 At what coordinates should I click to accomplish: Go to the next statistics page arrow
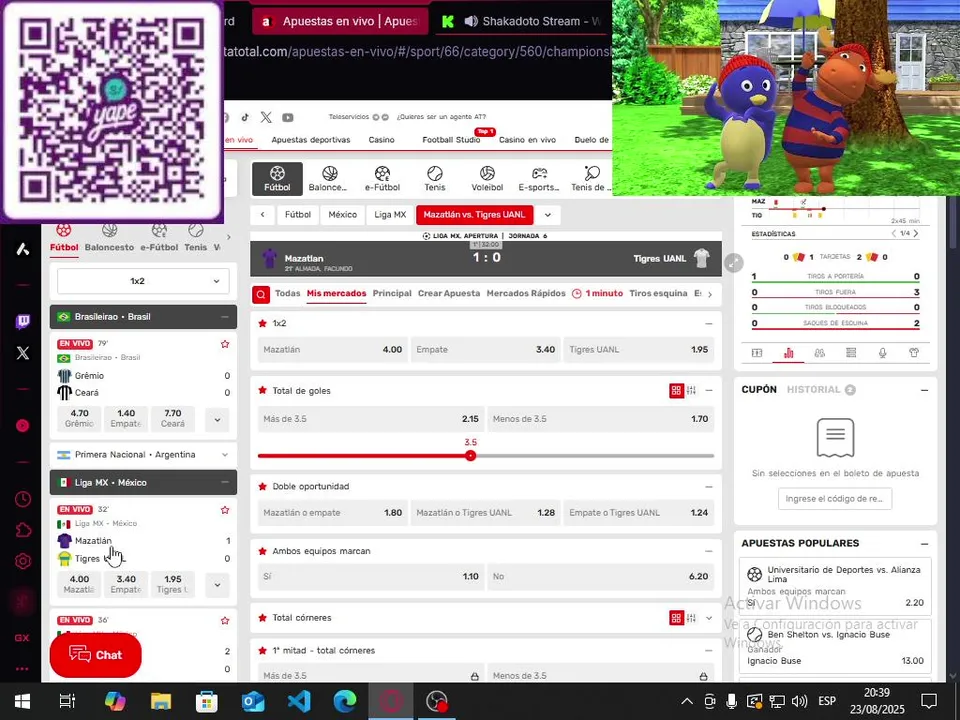916,233
